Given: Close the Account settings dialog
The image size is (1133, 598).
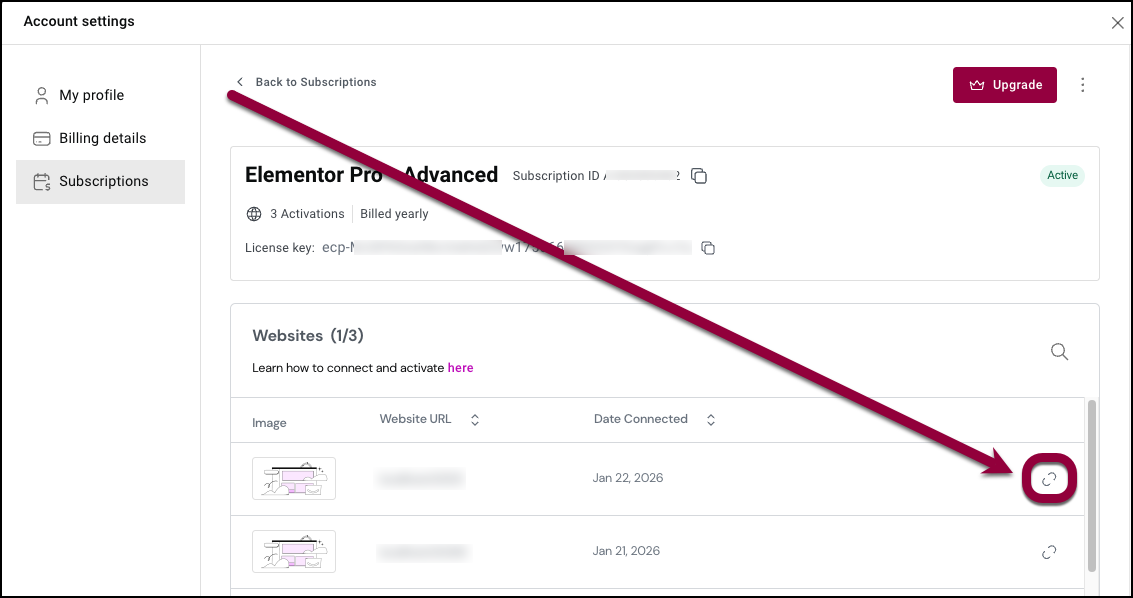Looking at the screenshot, I should tap(1117, 23).
